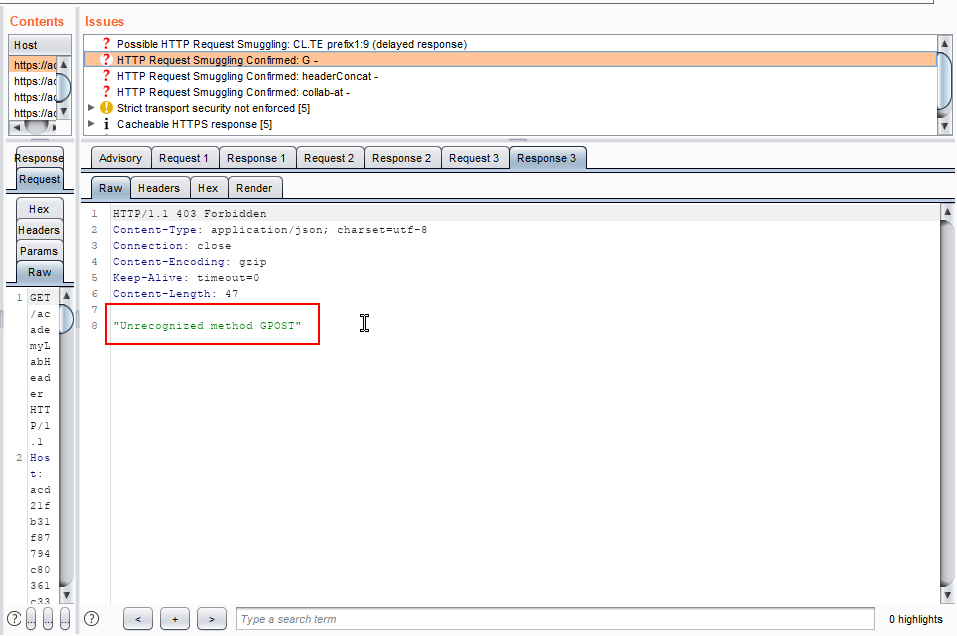
Task: Click the previous match '<' button
Action: pyautogui.click(x=138, y=619)
